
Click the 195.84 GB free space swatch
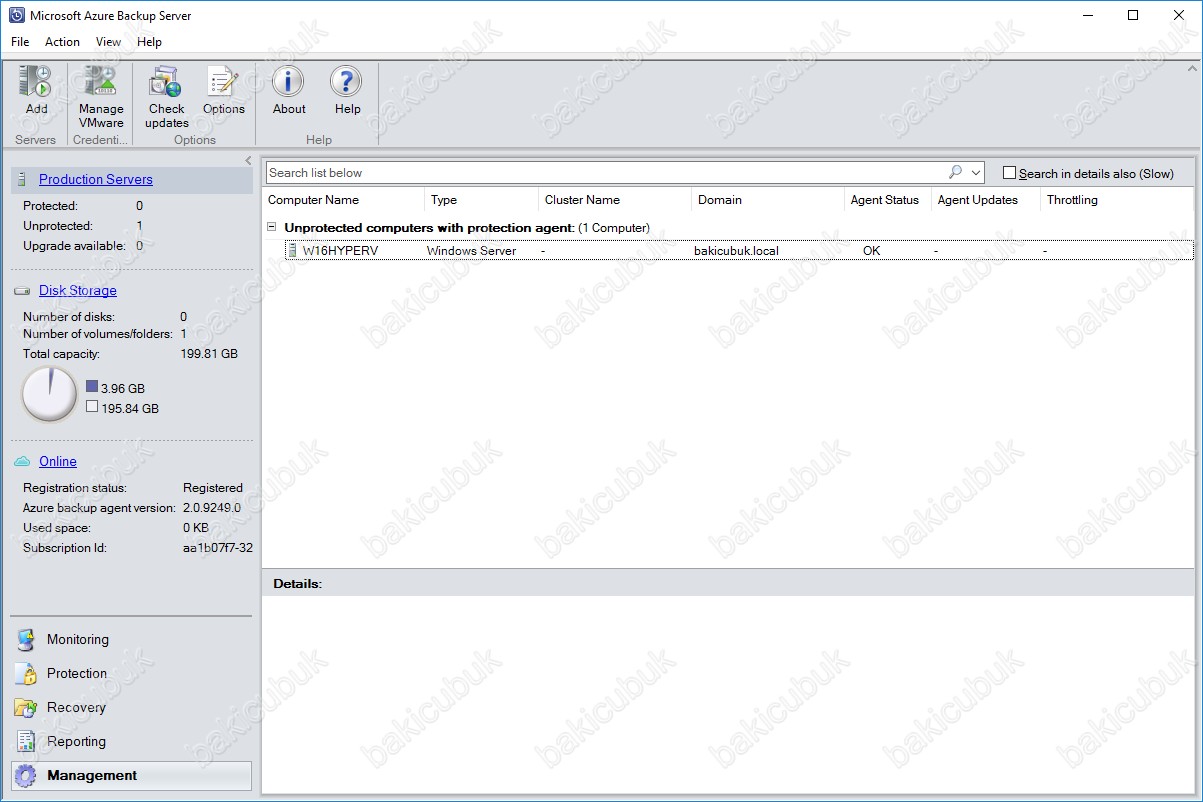point(92,407)
